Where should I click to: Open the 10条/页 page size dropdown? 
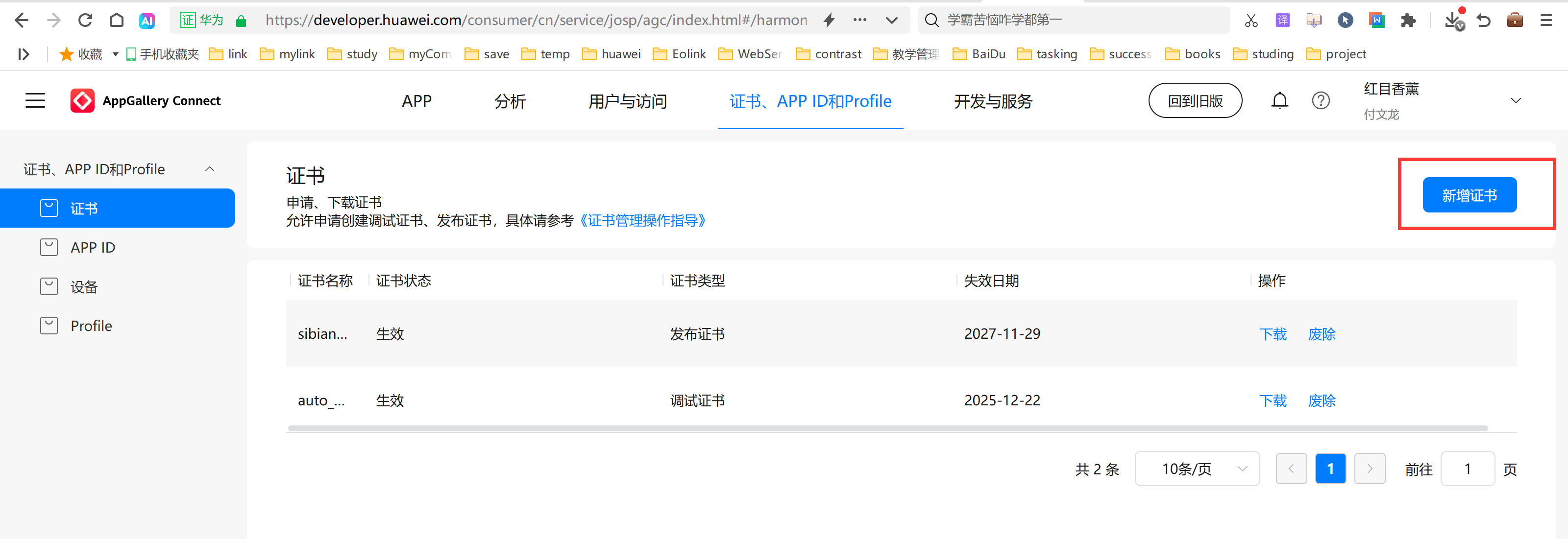click(x=1197, y=469)
